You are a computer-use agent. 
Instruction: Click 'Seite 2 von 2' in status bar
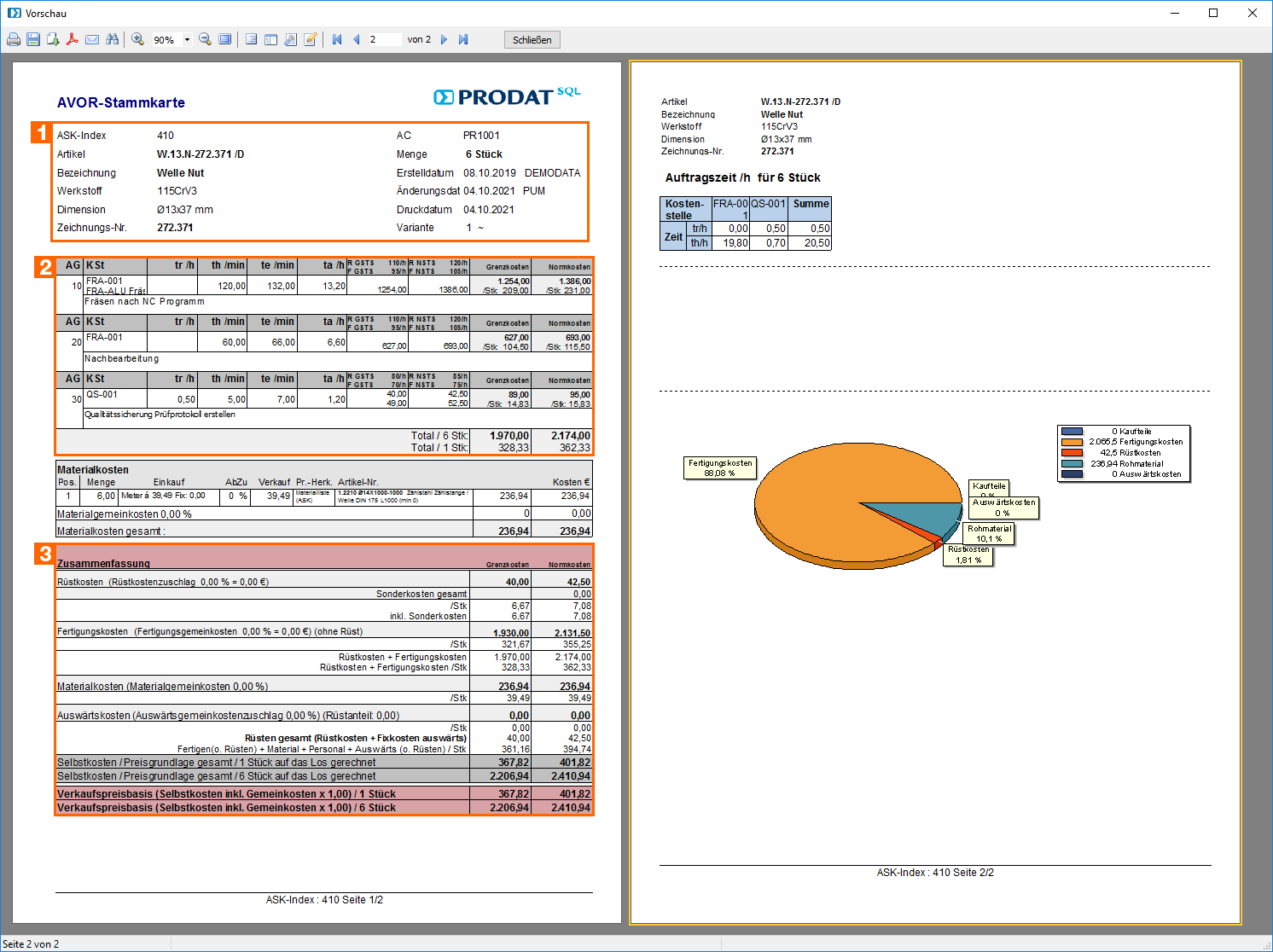31,944
